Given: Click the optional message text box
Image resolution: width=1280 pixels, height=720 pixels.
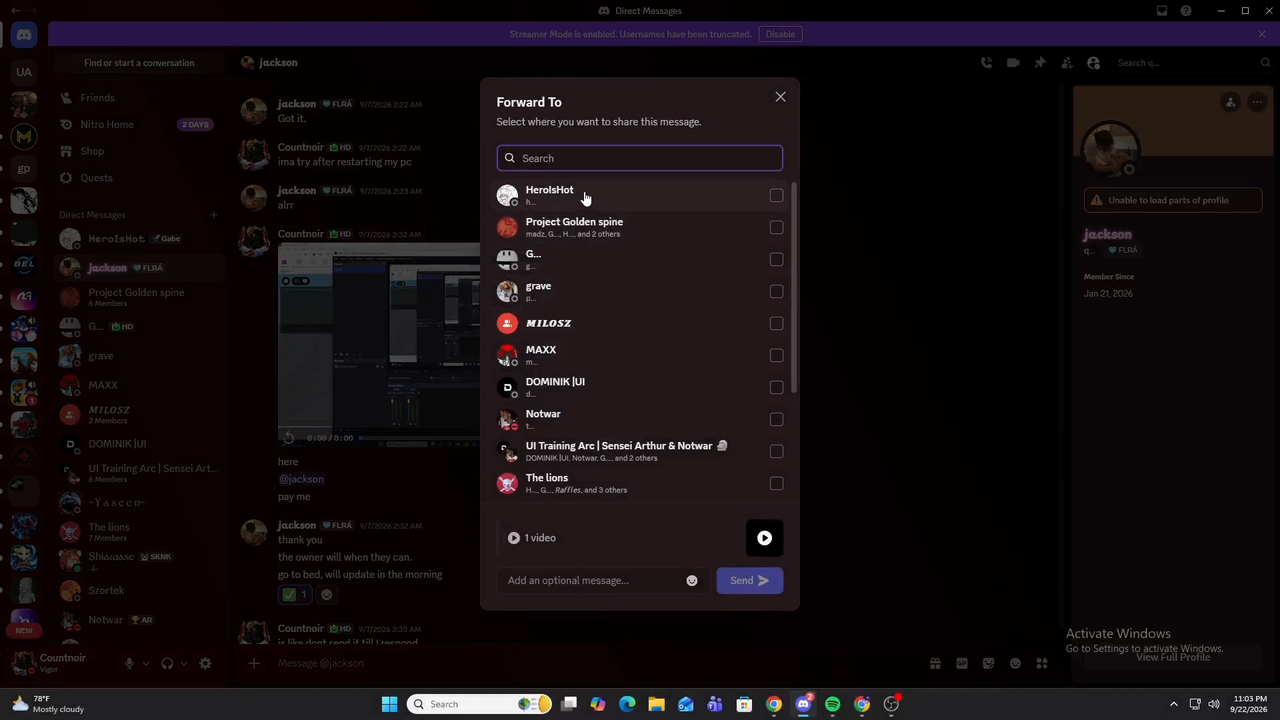Looking at the screenshot, I should pyautogui.click(x=593, y=581).
